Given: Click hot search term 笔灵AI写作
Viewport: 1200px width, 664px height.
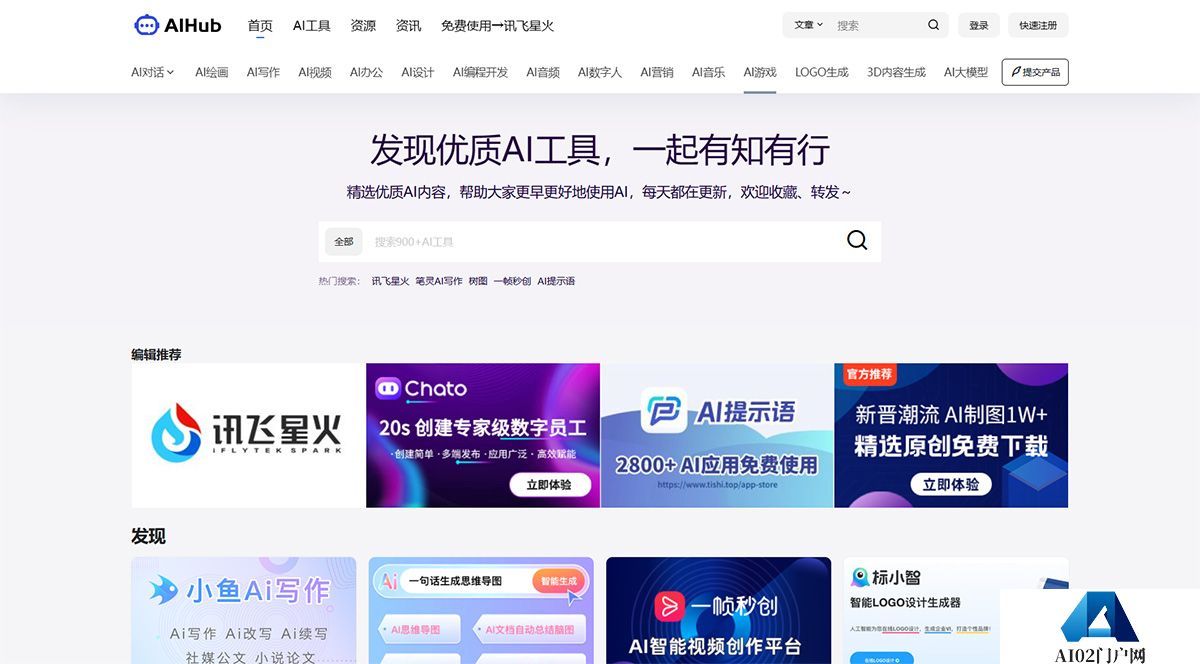Looking at the screenshot, I should coord(439,281).
